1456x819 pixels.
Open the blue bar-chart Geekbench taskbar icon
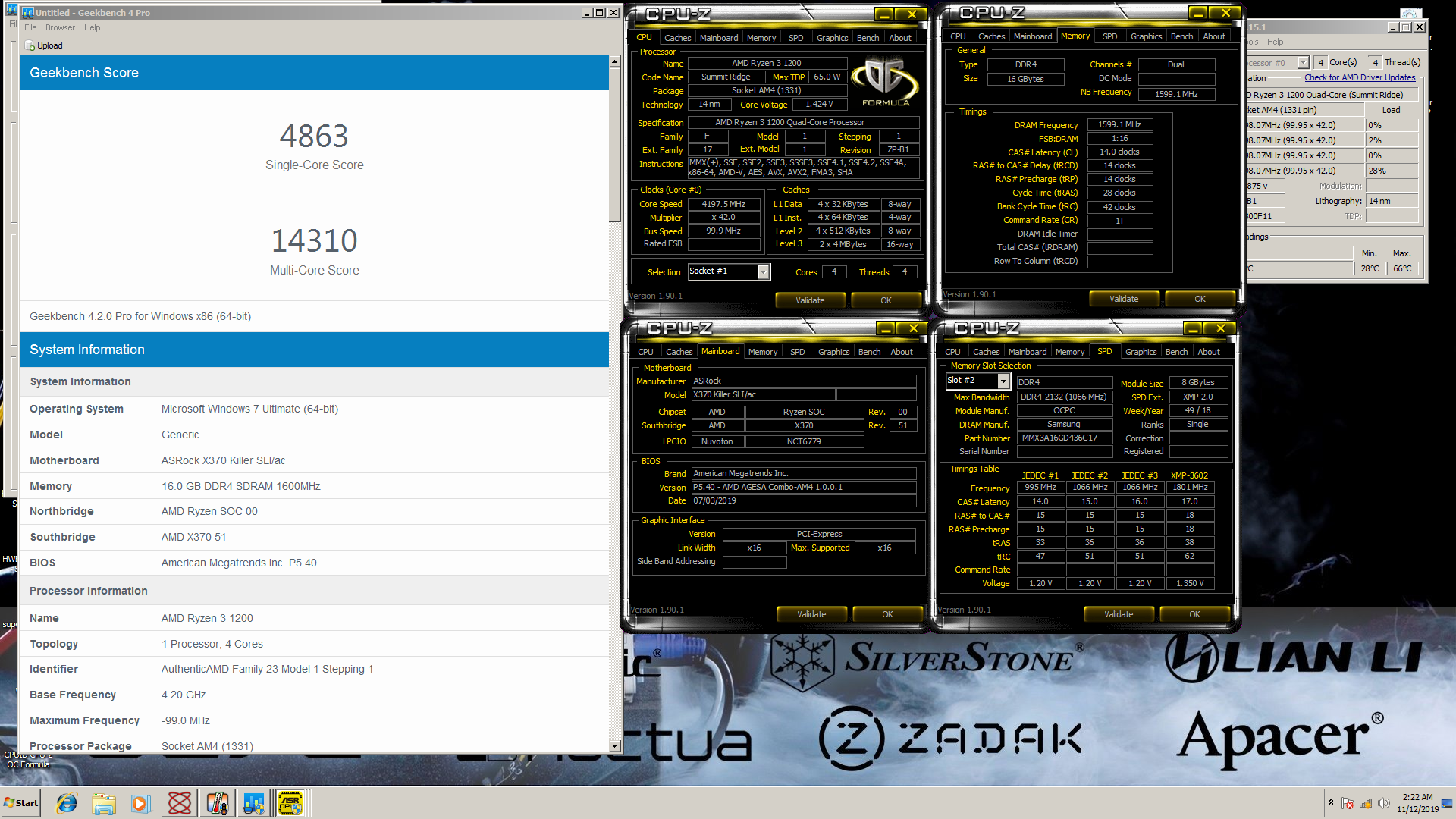click(x=254, y=803)
